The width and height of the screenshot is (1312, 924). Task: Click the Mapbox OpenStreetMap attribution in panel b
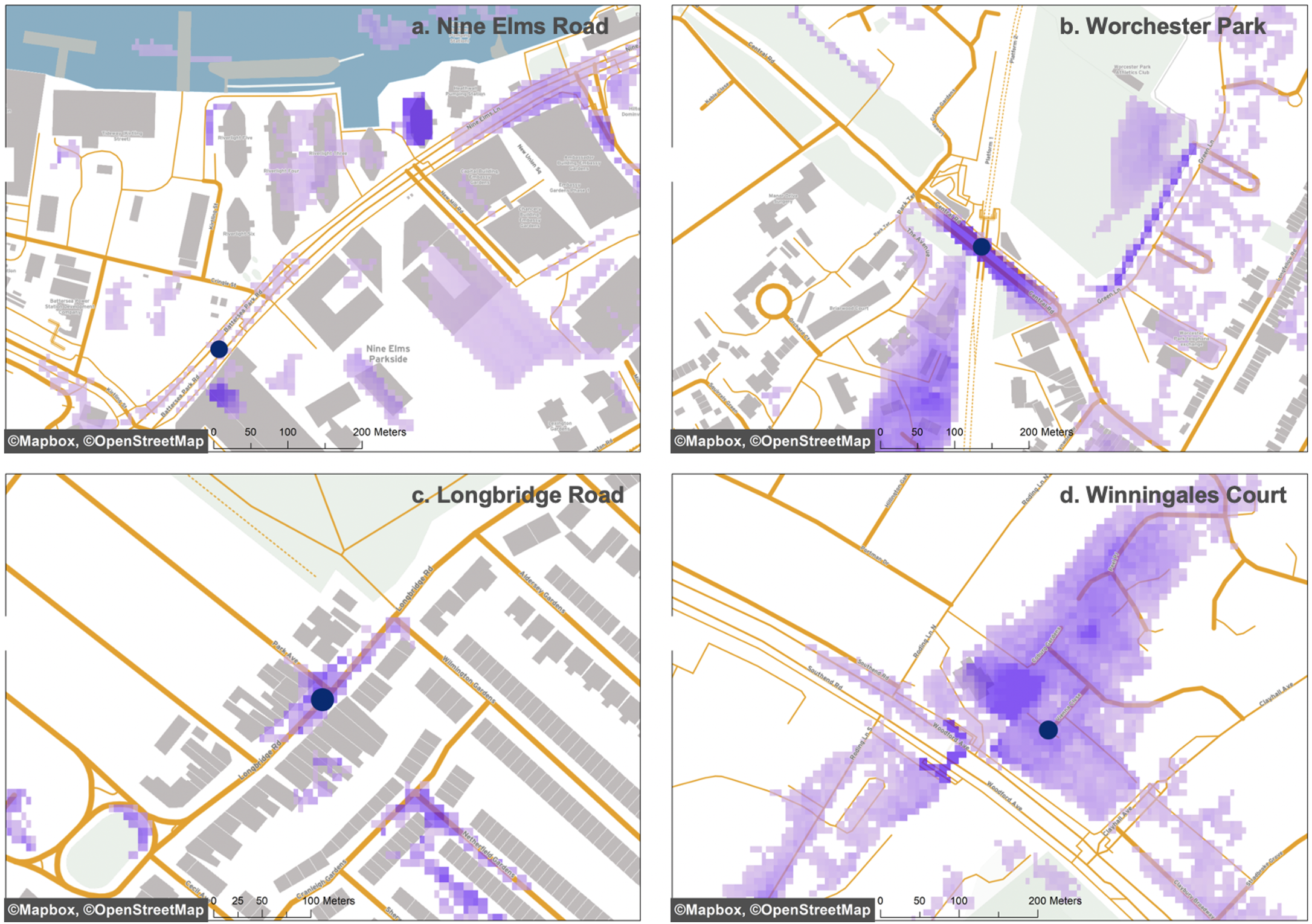point(773,441)
